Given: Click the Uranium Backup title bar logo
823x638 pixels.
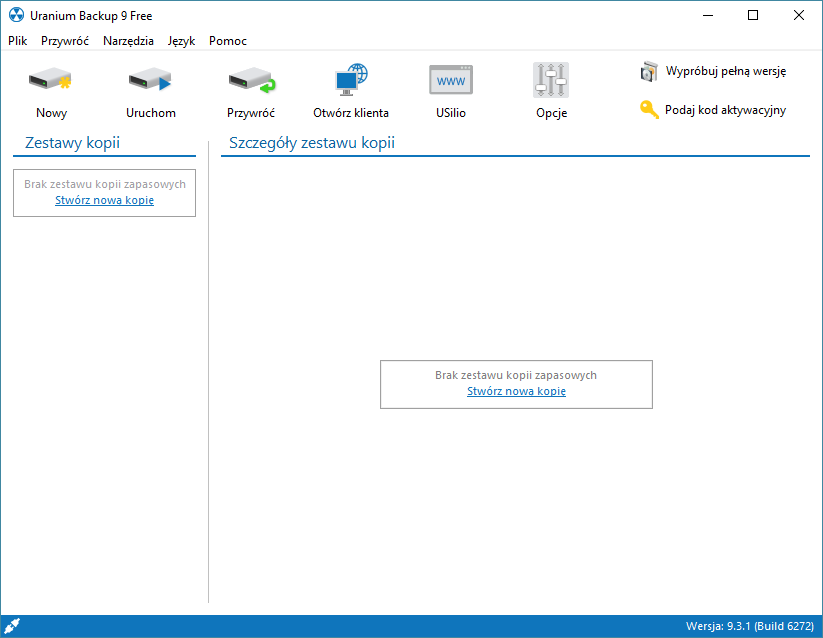Looking at the screenshot, I should pos(15,16).
